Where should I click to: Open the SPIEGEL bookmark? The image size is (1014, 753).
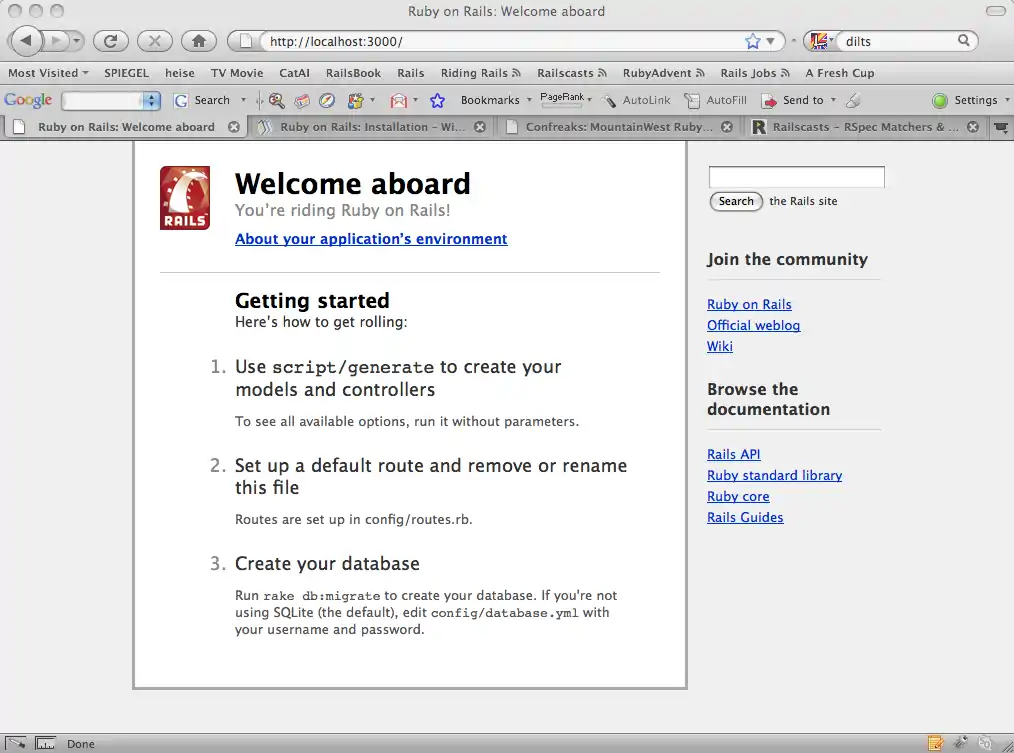tap(126, 73)
